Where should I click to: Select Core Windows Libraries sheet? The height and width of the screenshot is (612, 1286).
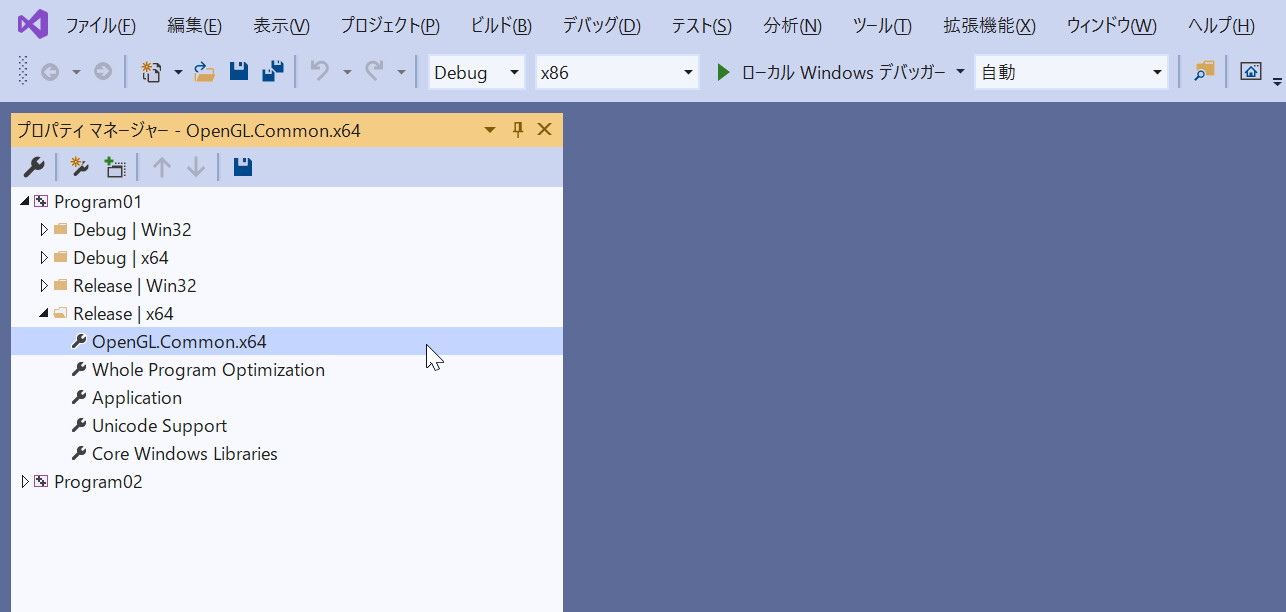tap(185, 454)
